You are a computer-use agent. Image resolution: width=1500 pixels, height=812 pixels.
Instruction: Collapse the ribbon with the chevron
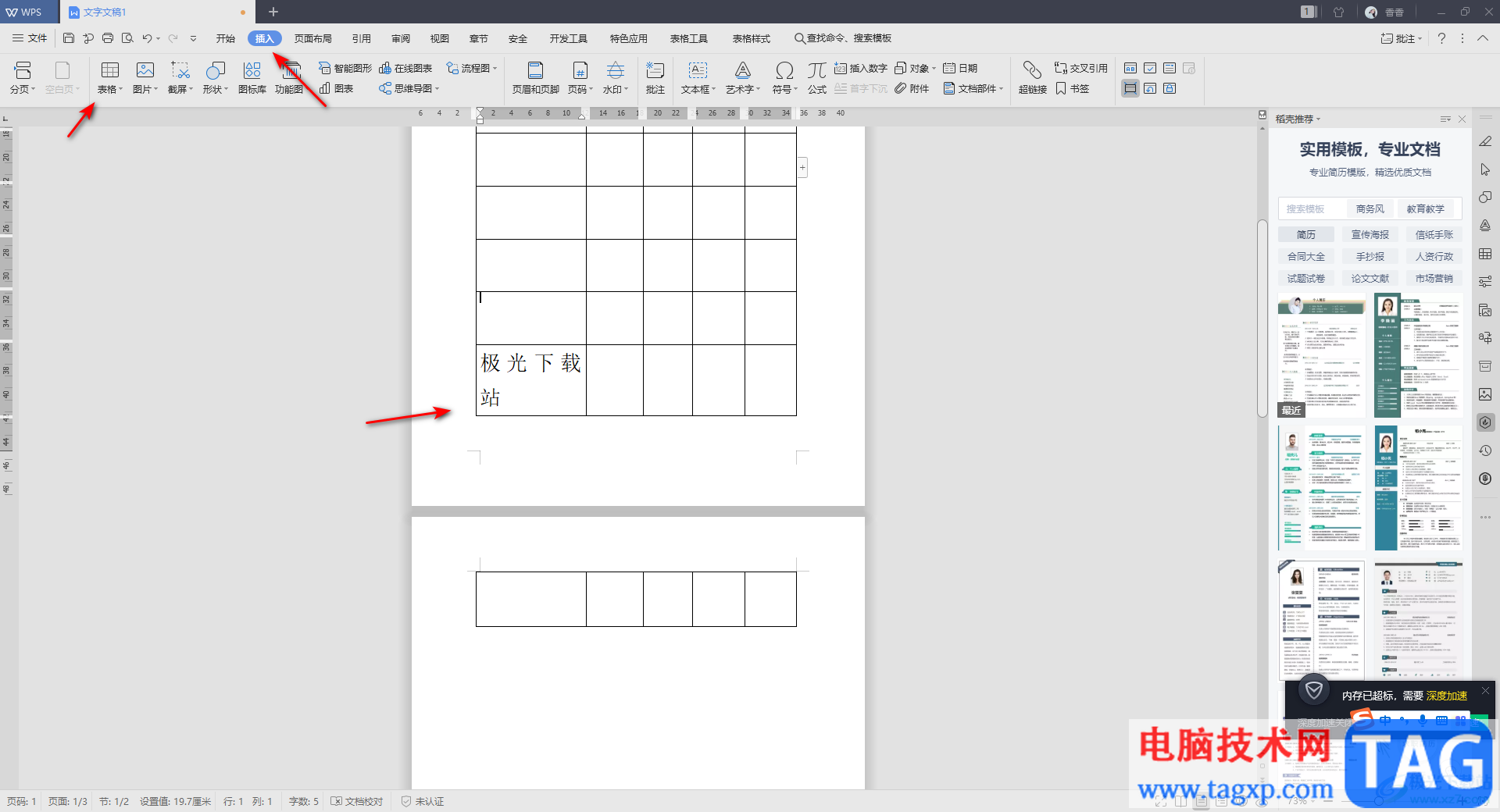click(1483, 38)
